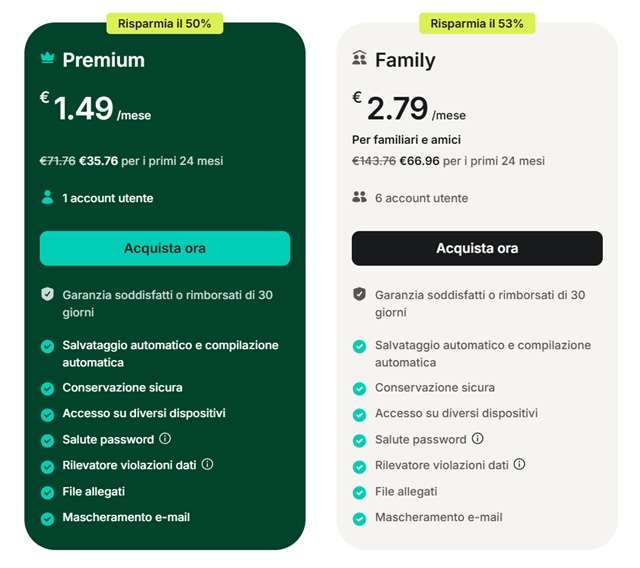The width and height of the screenshot is (640, 568).
Task: Click the Risparmia il 53% badge
Action: click(477, 23)
